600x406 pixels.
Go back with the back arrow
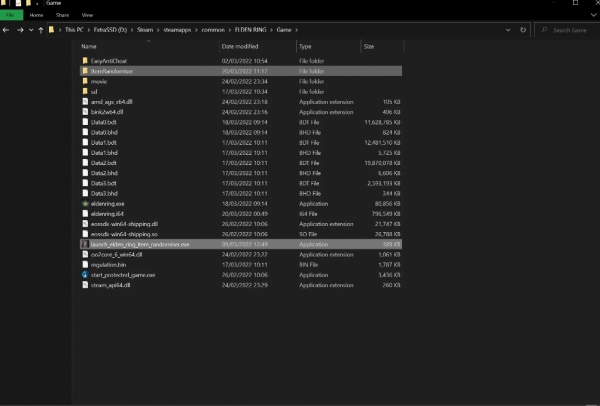[6, 30]
